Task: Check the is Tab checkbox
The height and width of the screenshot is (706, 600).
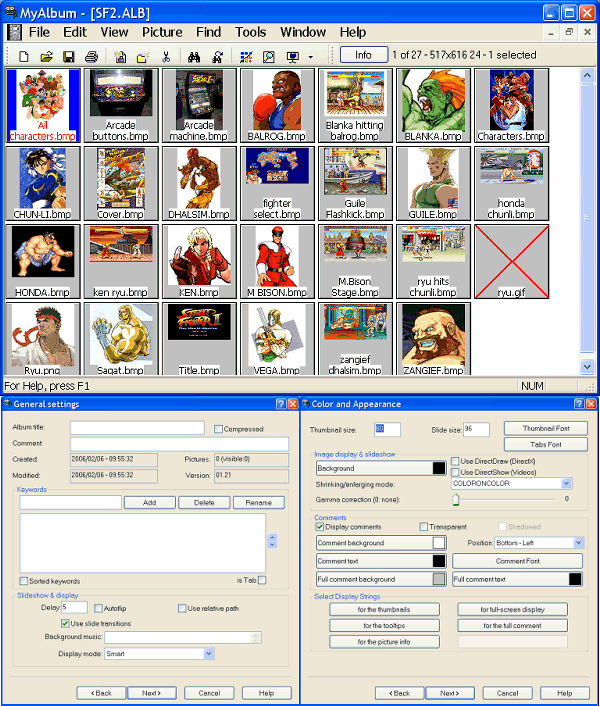Action: pos(262,580)
